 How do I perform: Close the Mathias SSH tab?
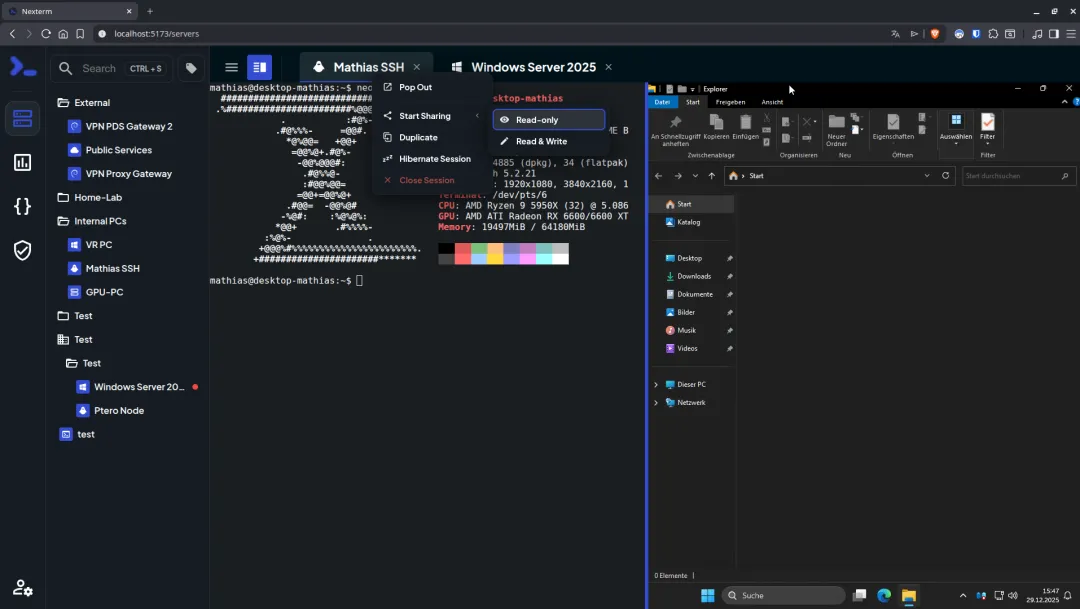coord(417,67)
